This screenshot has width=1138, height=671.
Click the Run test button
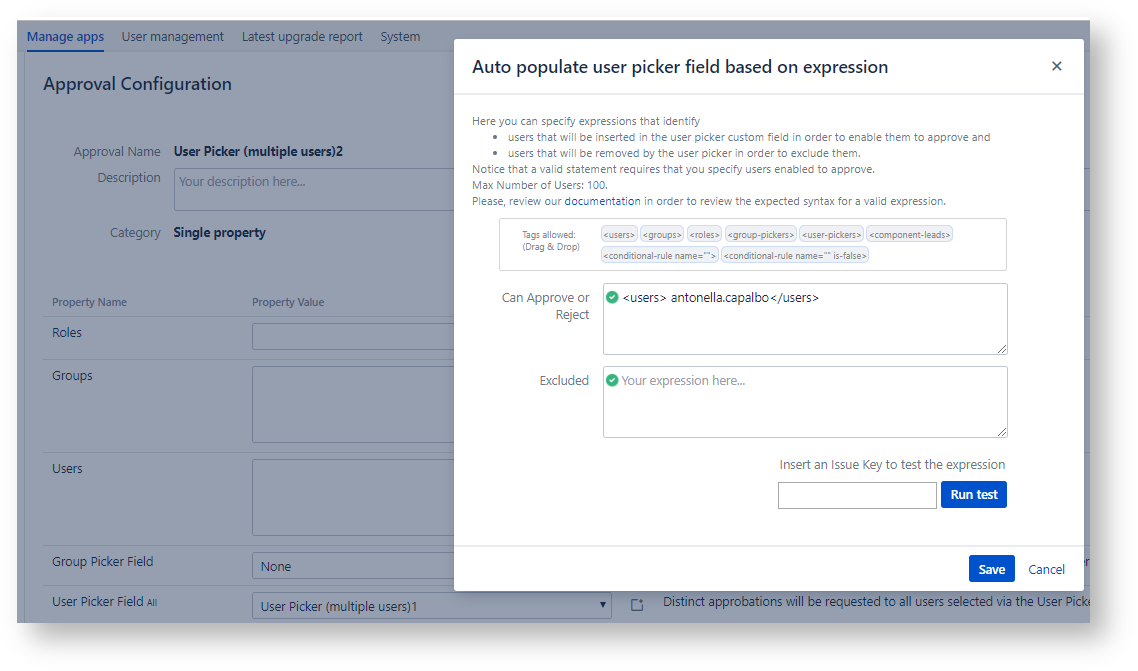(x=973, y=495)
